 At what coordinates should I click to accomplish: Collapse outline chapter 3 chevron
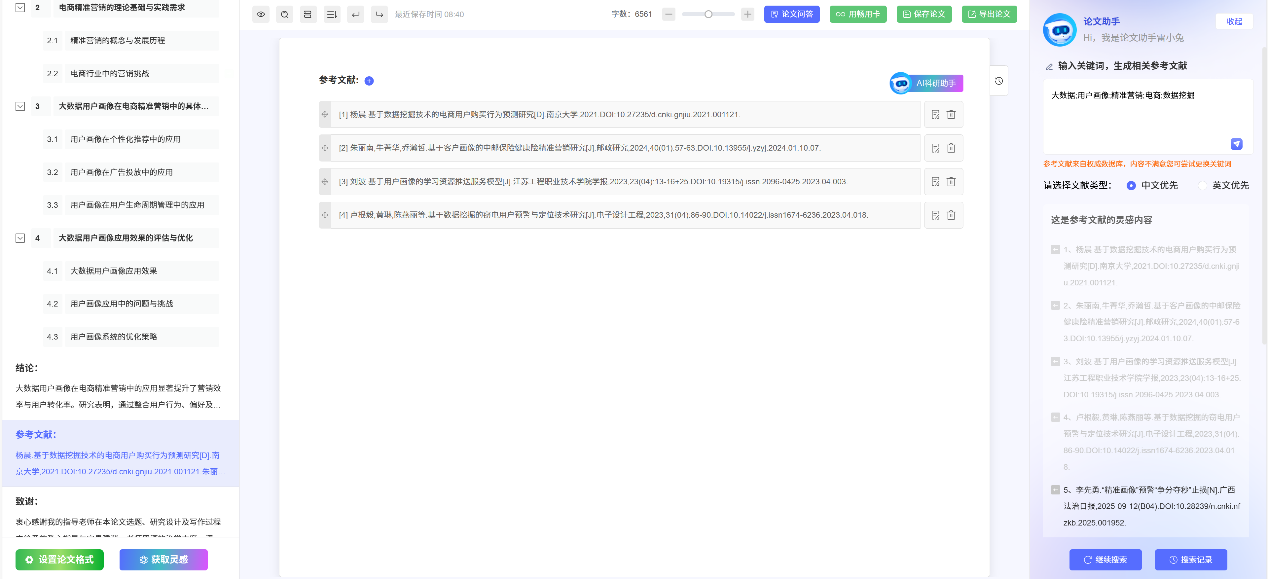point(20,106)
